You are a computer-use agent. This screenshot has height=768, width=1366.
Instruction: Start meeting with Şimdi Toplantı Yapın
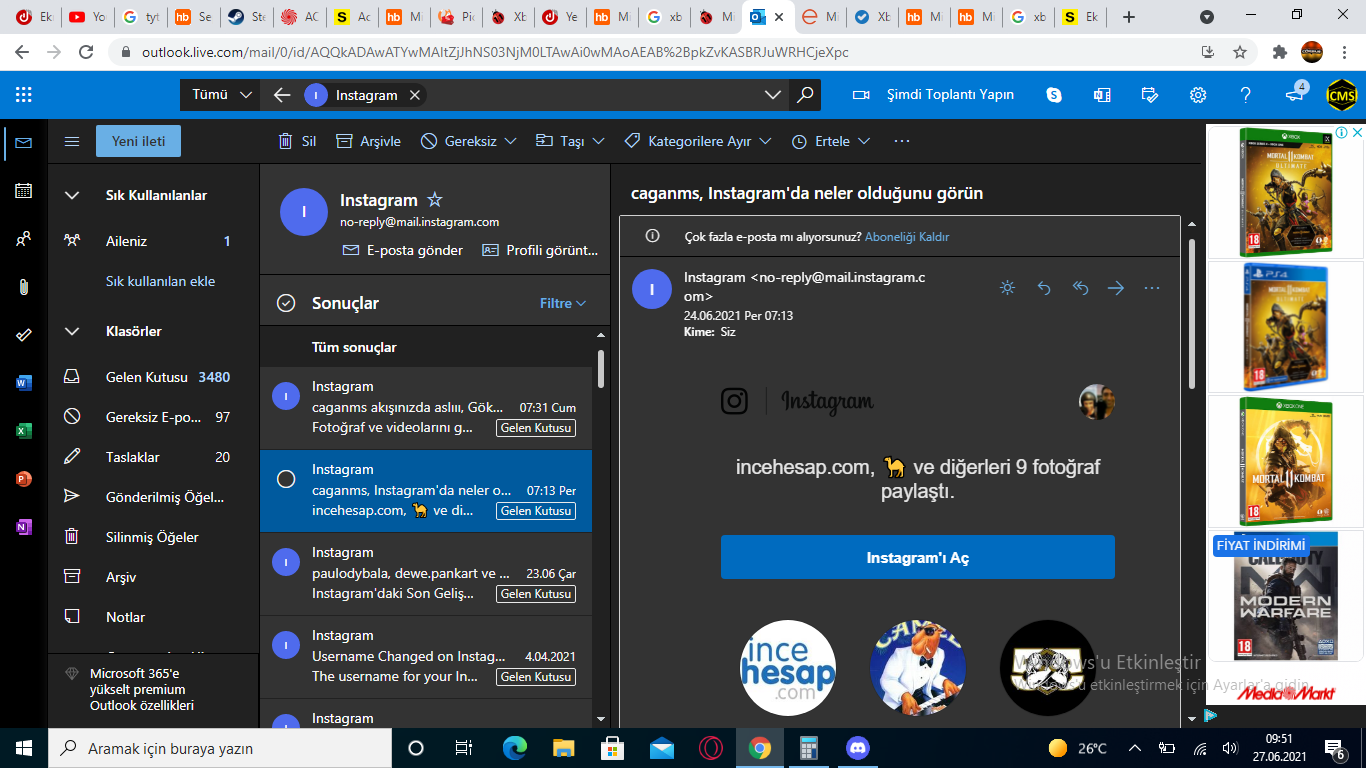(x=933, y=95)
